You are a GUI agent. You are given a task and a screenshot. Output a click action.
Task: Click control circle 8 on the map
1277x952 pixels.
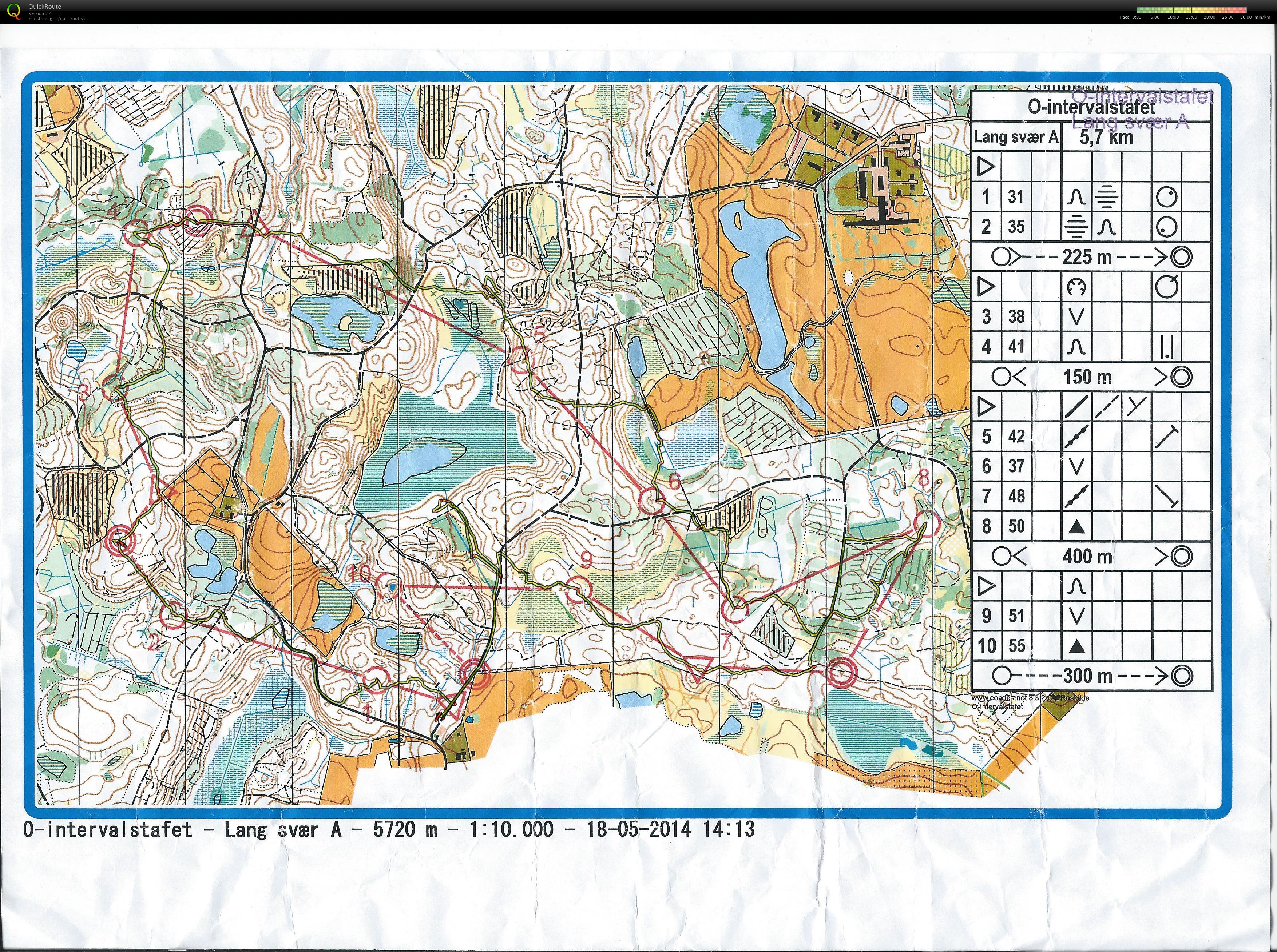pos(928,523)
